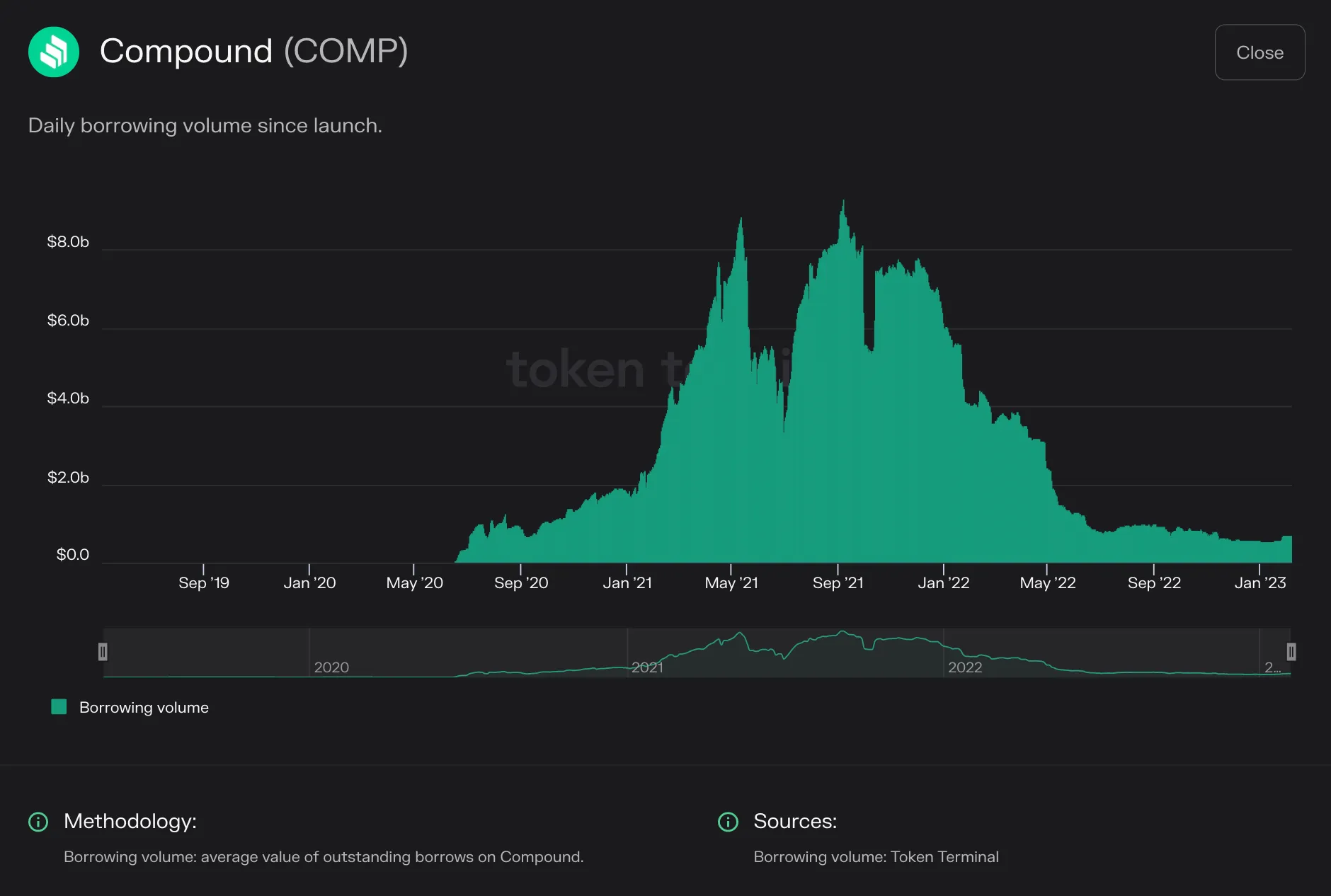
Task: Click the Methodology heading
Action: tap(130, 821)
